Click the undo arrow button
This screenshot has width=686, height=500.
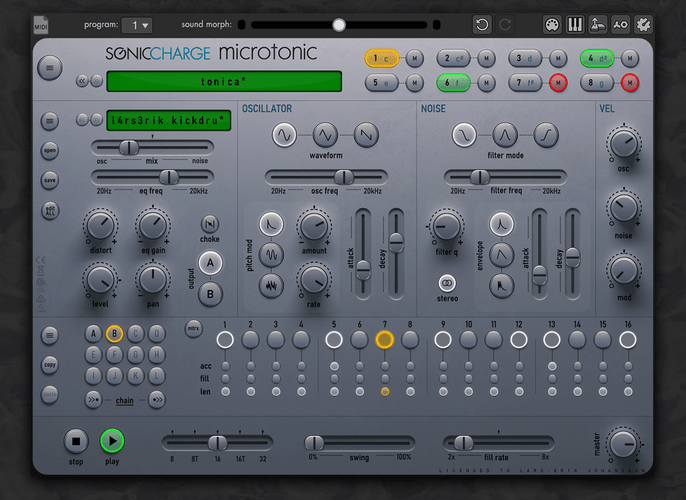coord(482,24)
